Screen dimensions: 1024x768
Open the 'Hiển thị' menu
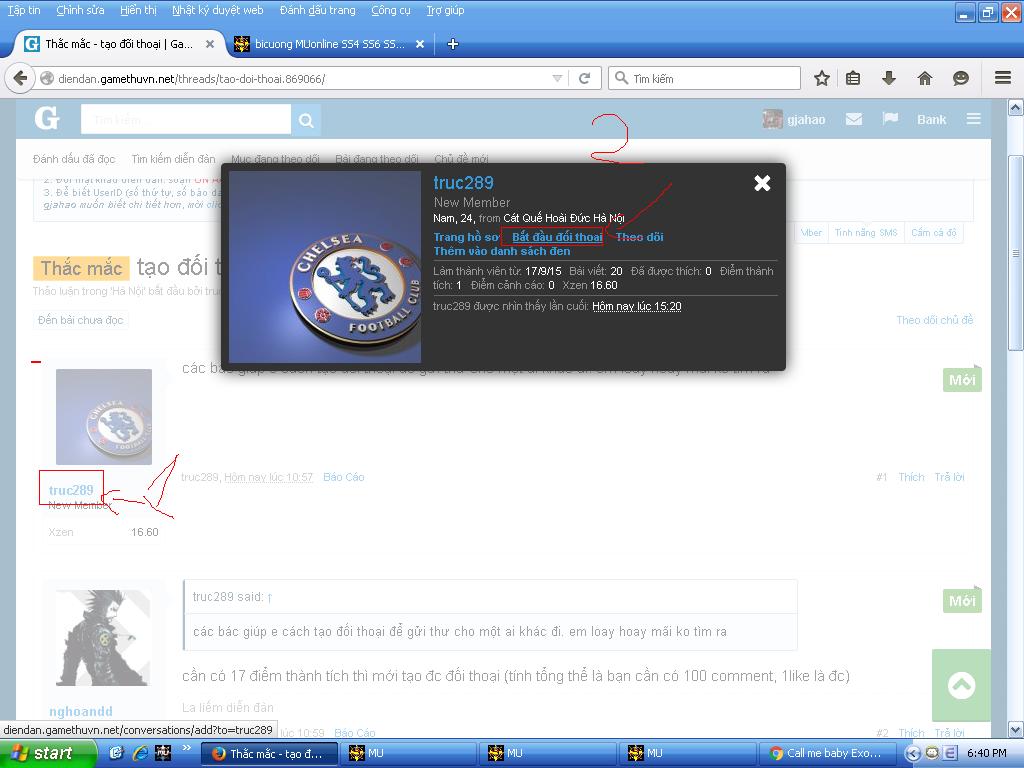click(138, 10)
